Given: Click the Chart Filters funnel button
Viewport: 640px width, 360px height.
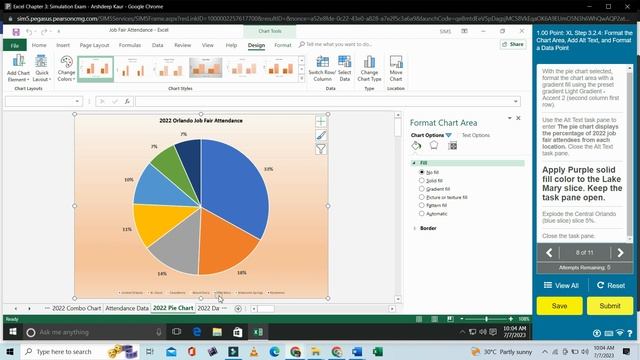Looking at the screenshot, I should (x=321, y=149).
